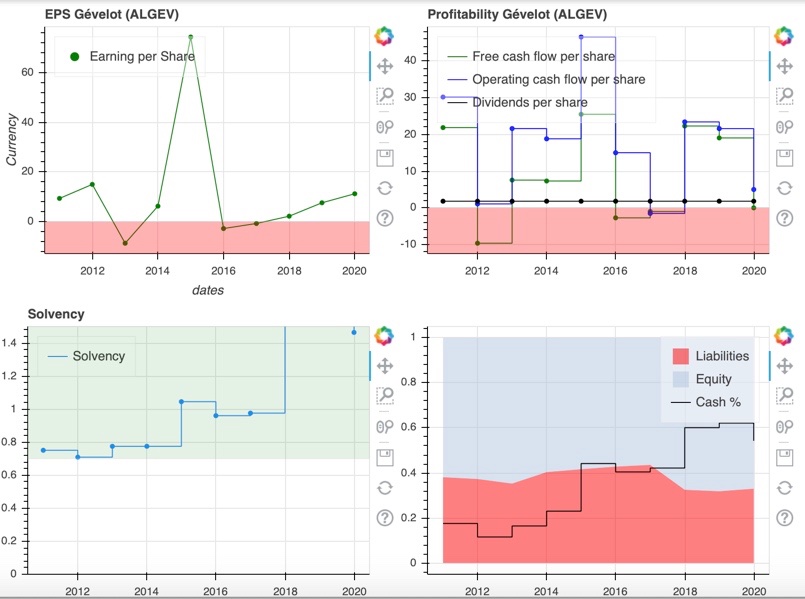Click the red Liabilities legend swatch
805x599 pixels.
(x=680, y=356)
